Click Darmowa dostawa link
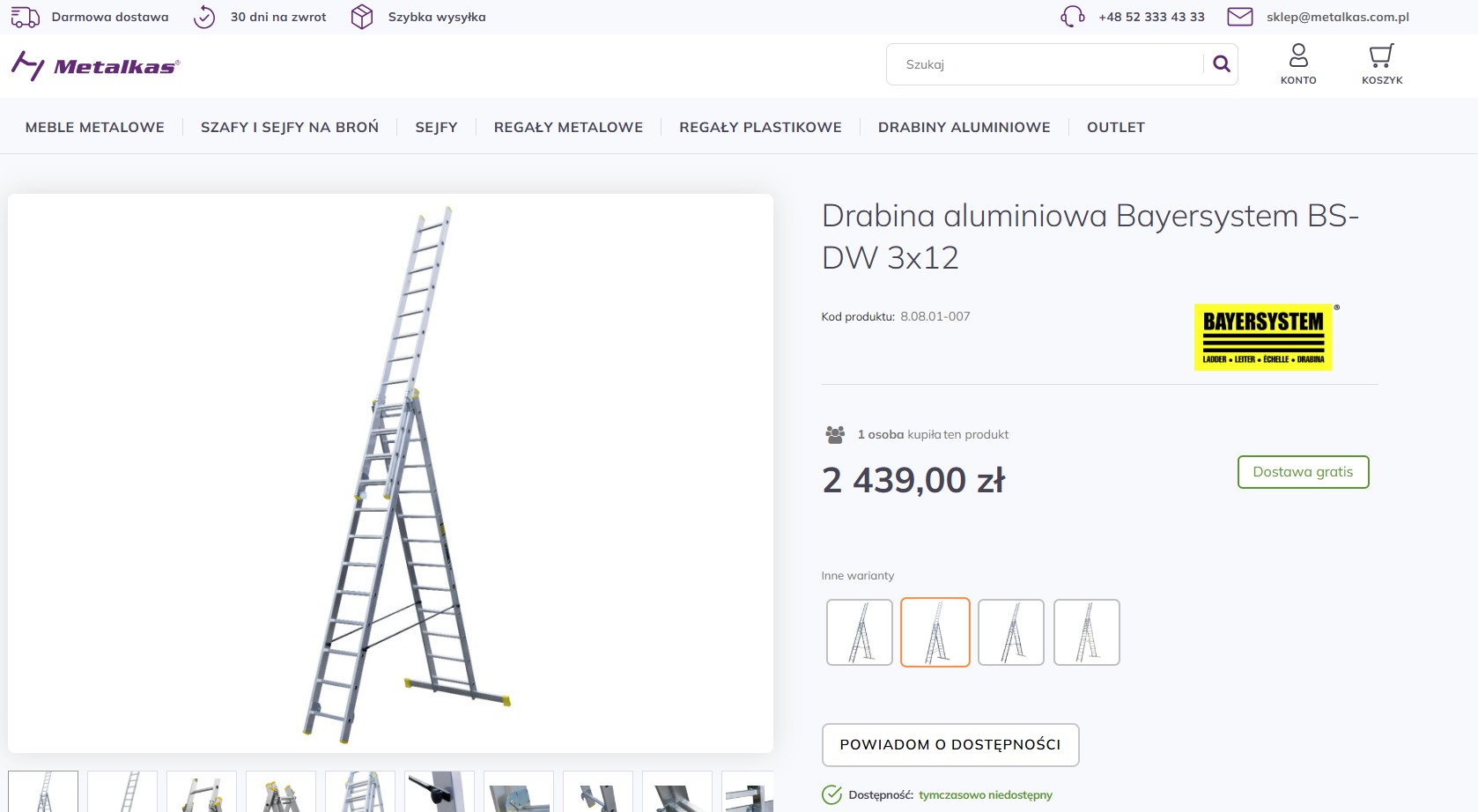 click(x=110, y=17)
